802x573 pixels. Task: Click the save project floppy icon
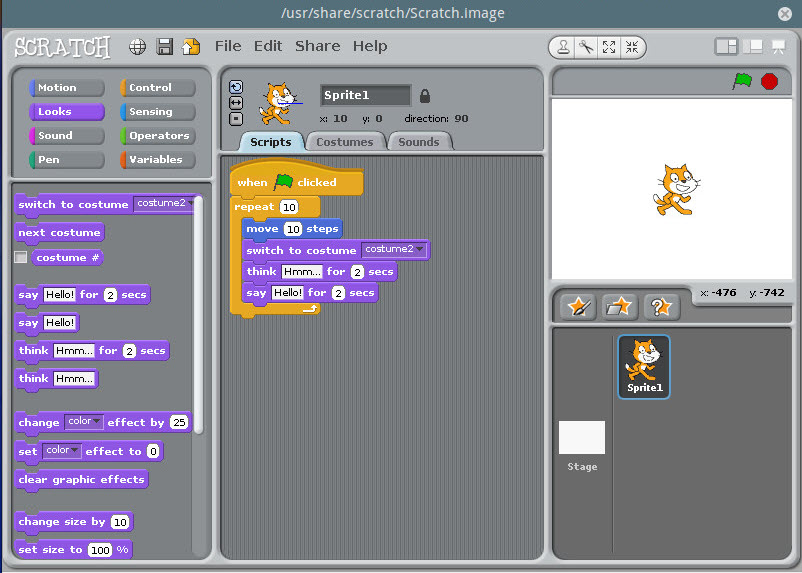pyautogui.click(x=165, y=47)
